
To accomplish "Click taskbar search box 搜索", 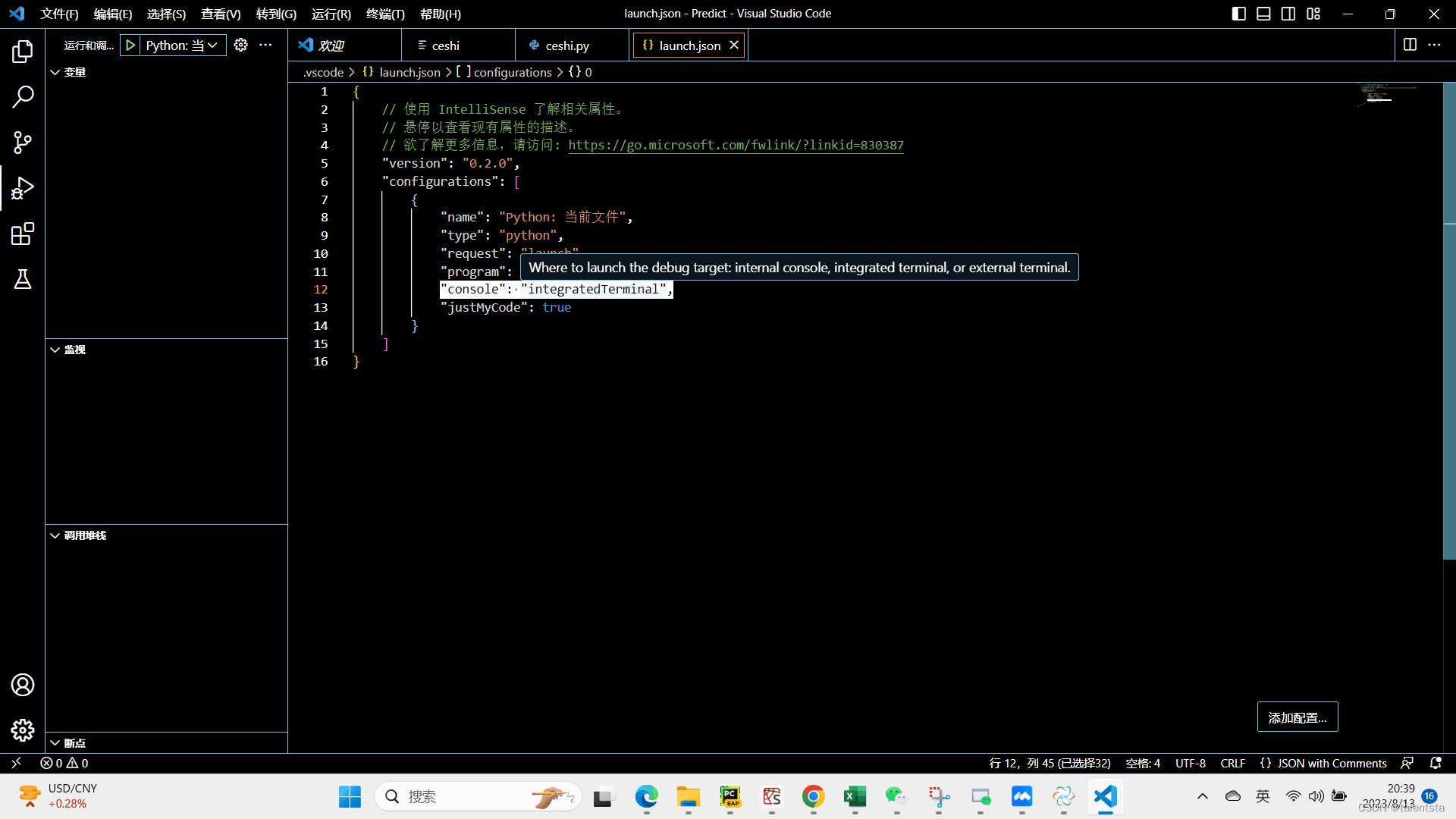I will pos(478,796).
